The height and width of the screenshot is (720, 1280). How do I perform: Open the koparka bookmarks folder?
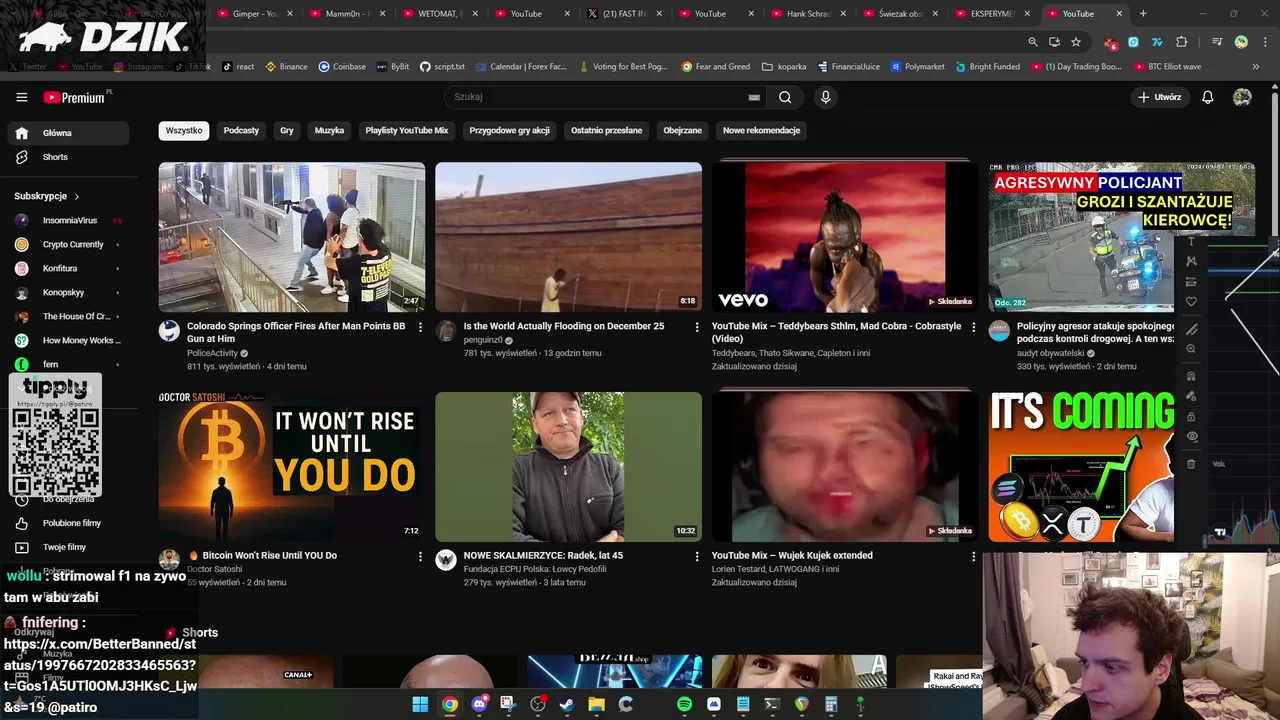coord(784,67)
